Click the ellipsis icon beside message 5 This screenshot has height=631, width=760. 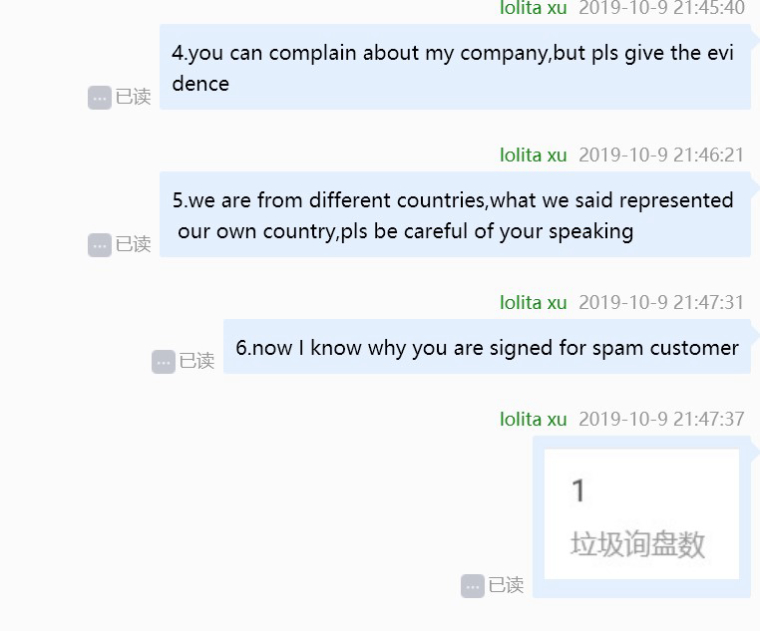coord(99,245)
